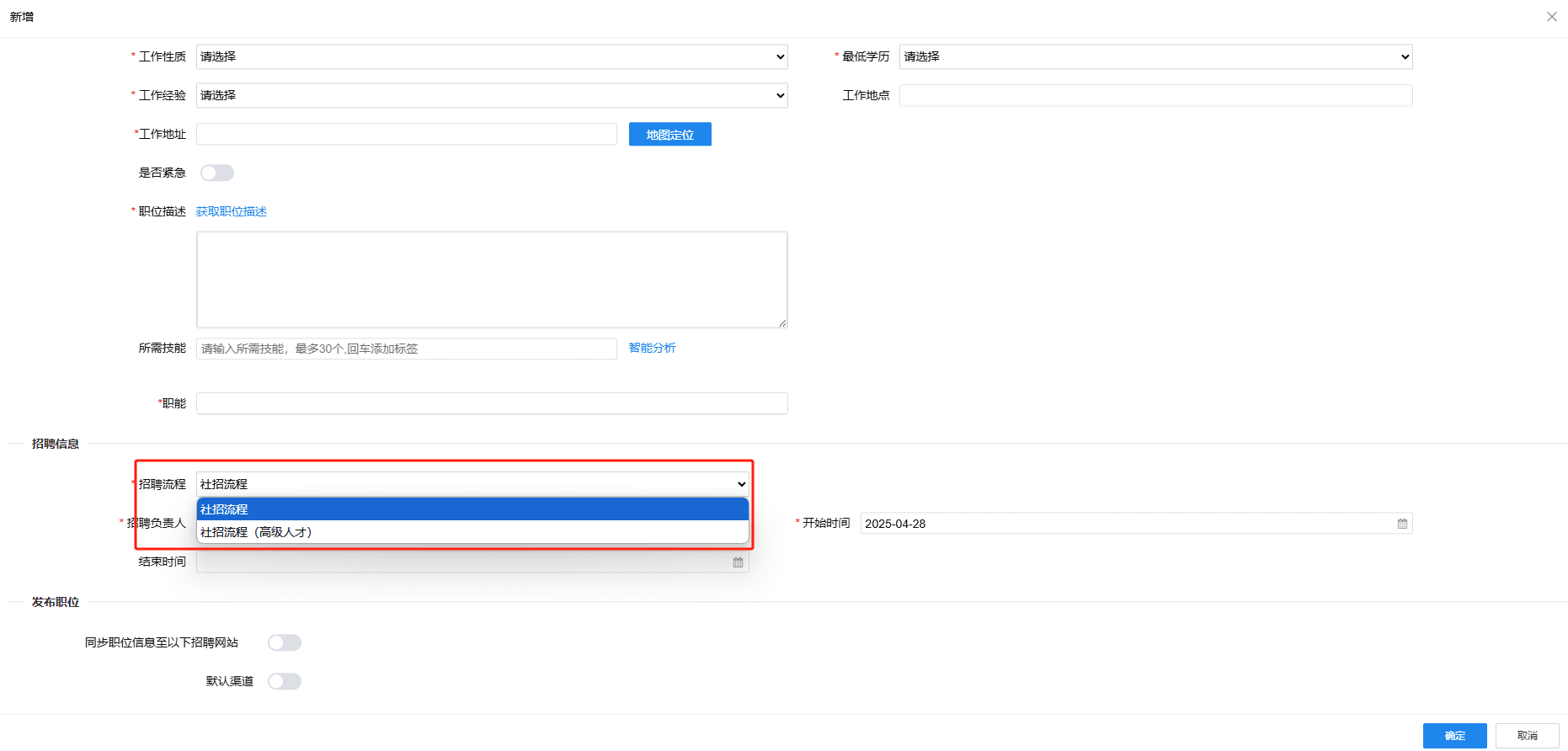This screenshot has width=1568, height=751.
Task: Click the 新增 dialog title
Action: (22, 17)
